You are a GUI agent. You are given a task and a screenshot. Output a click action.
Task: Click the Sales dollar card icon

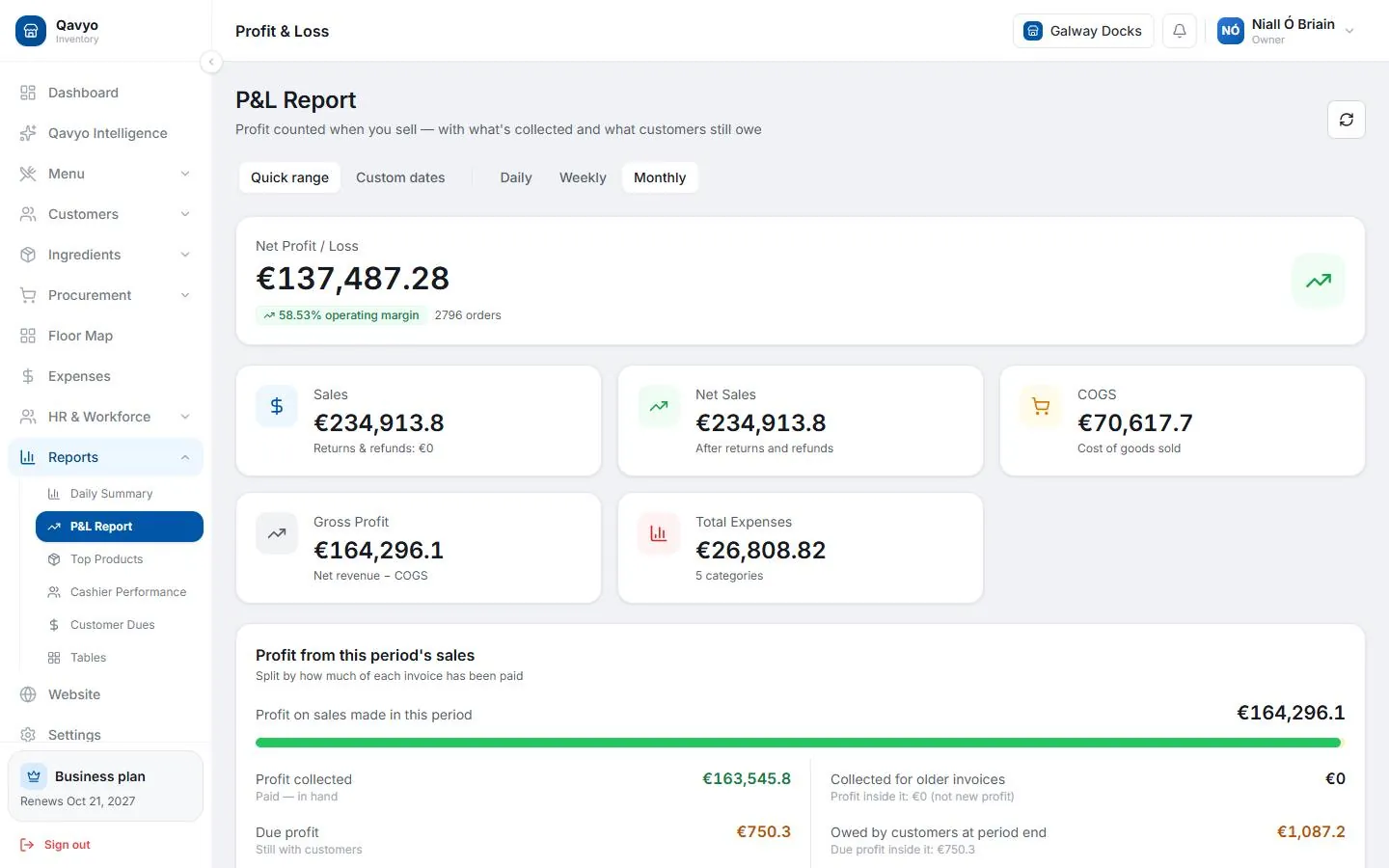pyautogui.click(x=277, y=406)
